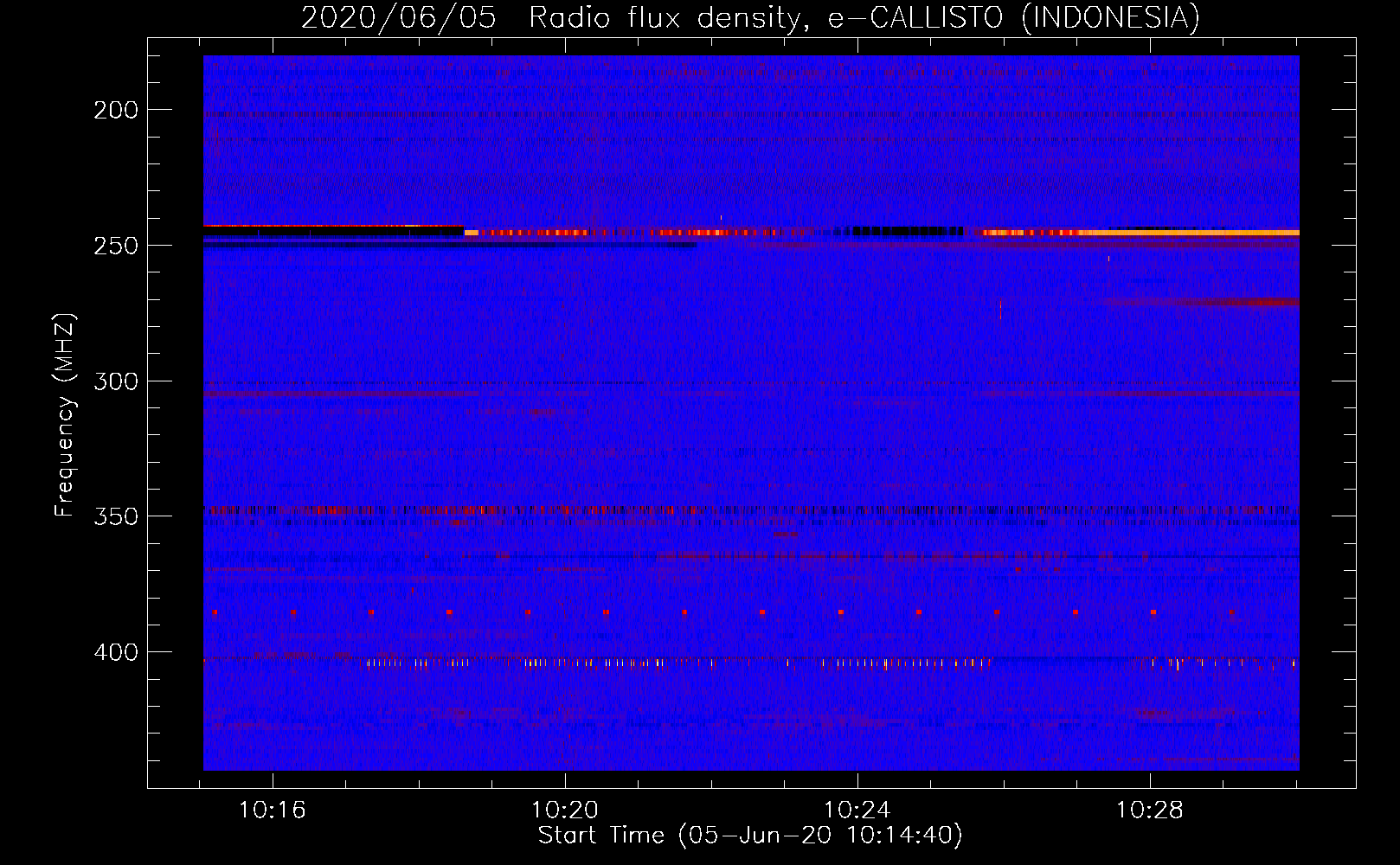This screenshot has width=1400, height=865.
Task: Click the 250 frequency tick label
Action: 116,246
